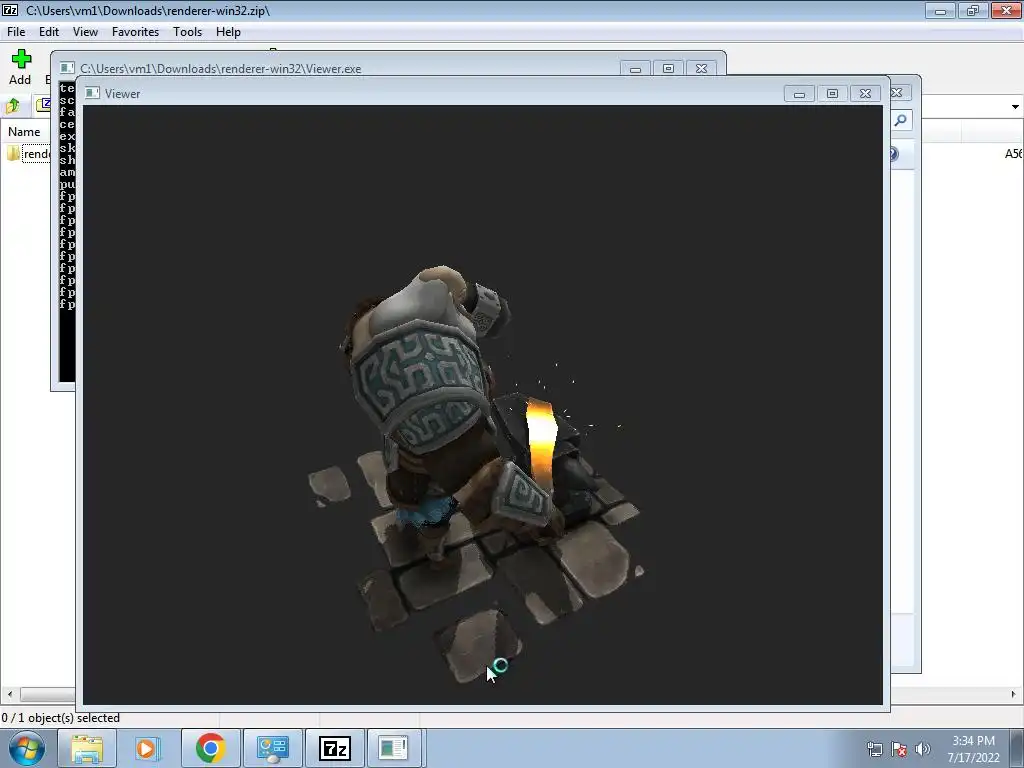
Task: Switch to 7-Zip taskbar button
Action: [x=334, y=748]
